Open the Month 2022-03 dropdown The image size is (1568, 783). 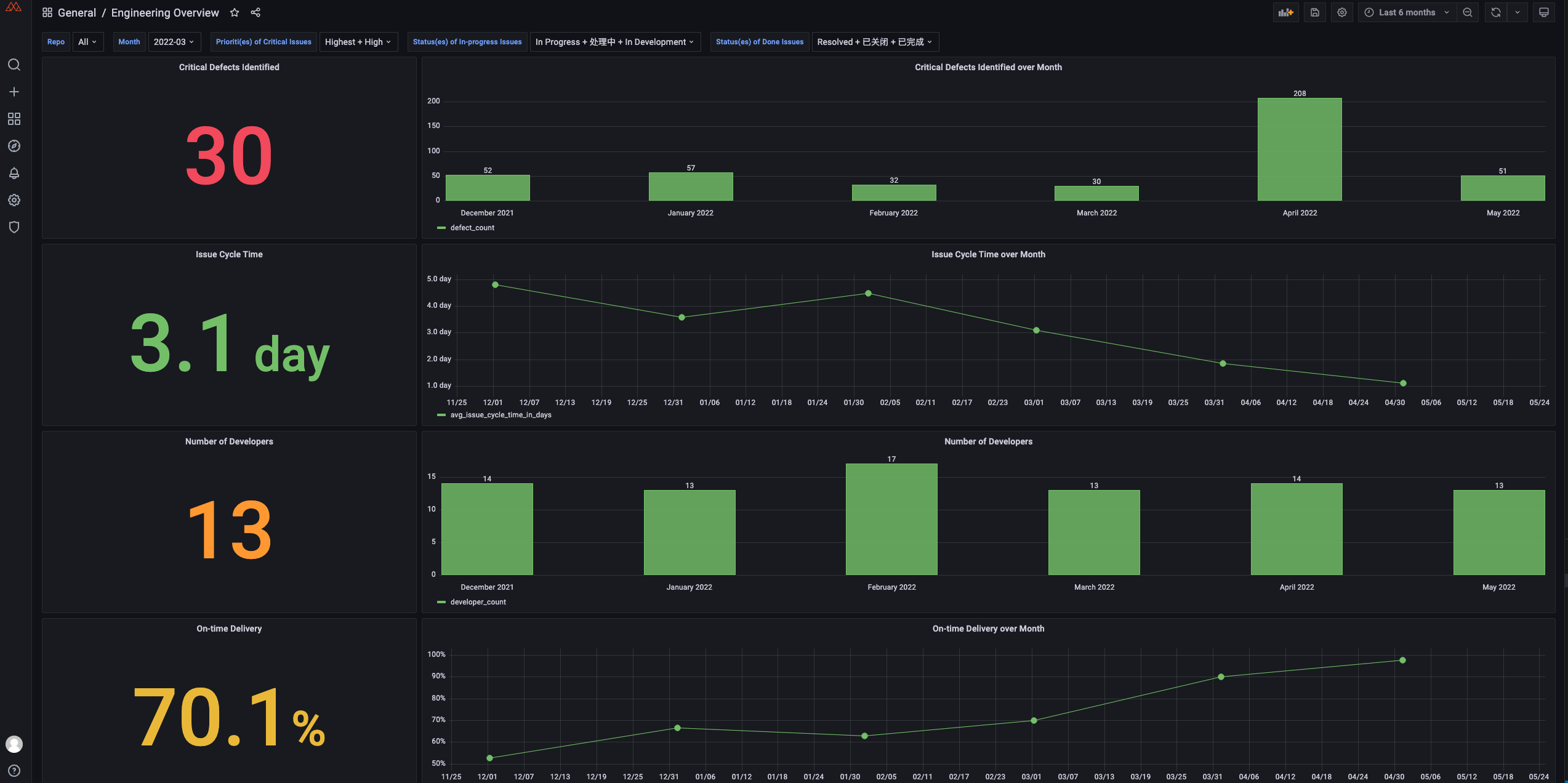(174, 42)
